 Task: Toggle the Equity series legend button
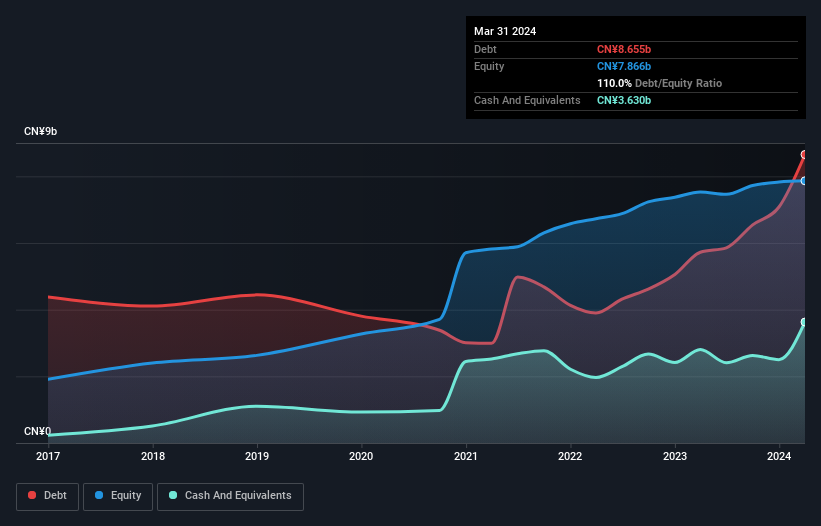coord(118,496)
